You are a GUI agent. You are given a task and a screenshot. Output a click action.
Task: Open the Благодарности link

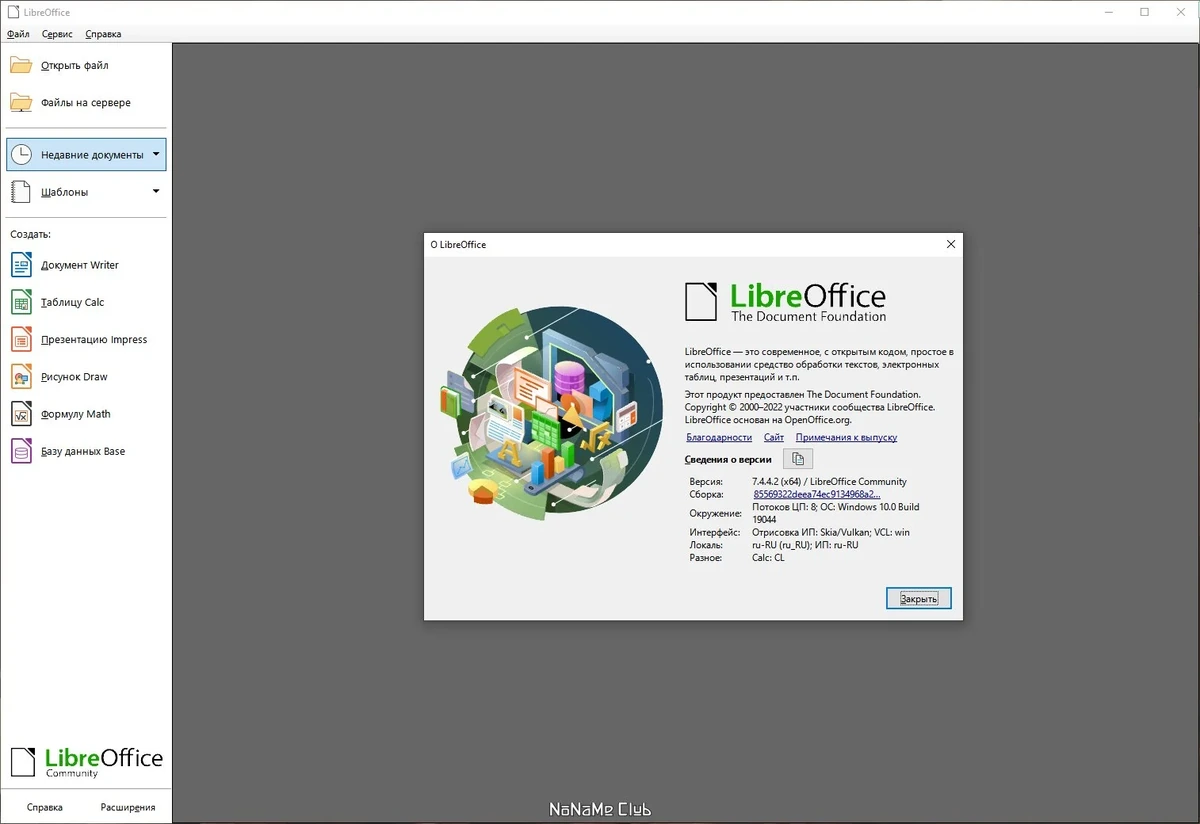coord(719,437)
